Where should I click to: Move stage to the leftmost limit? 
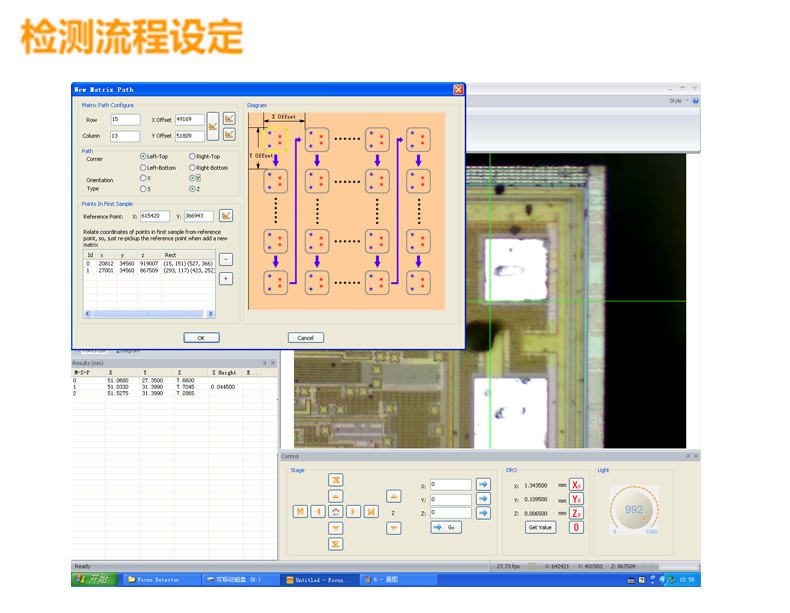pos(300,512)
